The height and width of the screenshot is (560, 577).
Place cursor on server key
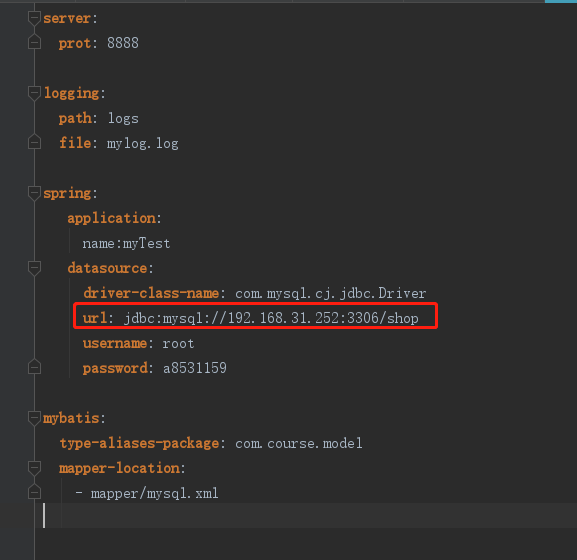[x=67, y=18]
